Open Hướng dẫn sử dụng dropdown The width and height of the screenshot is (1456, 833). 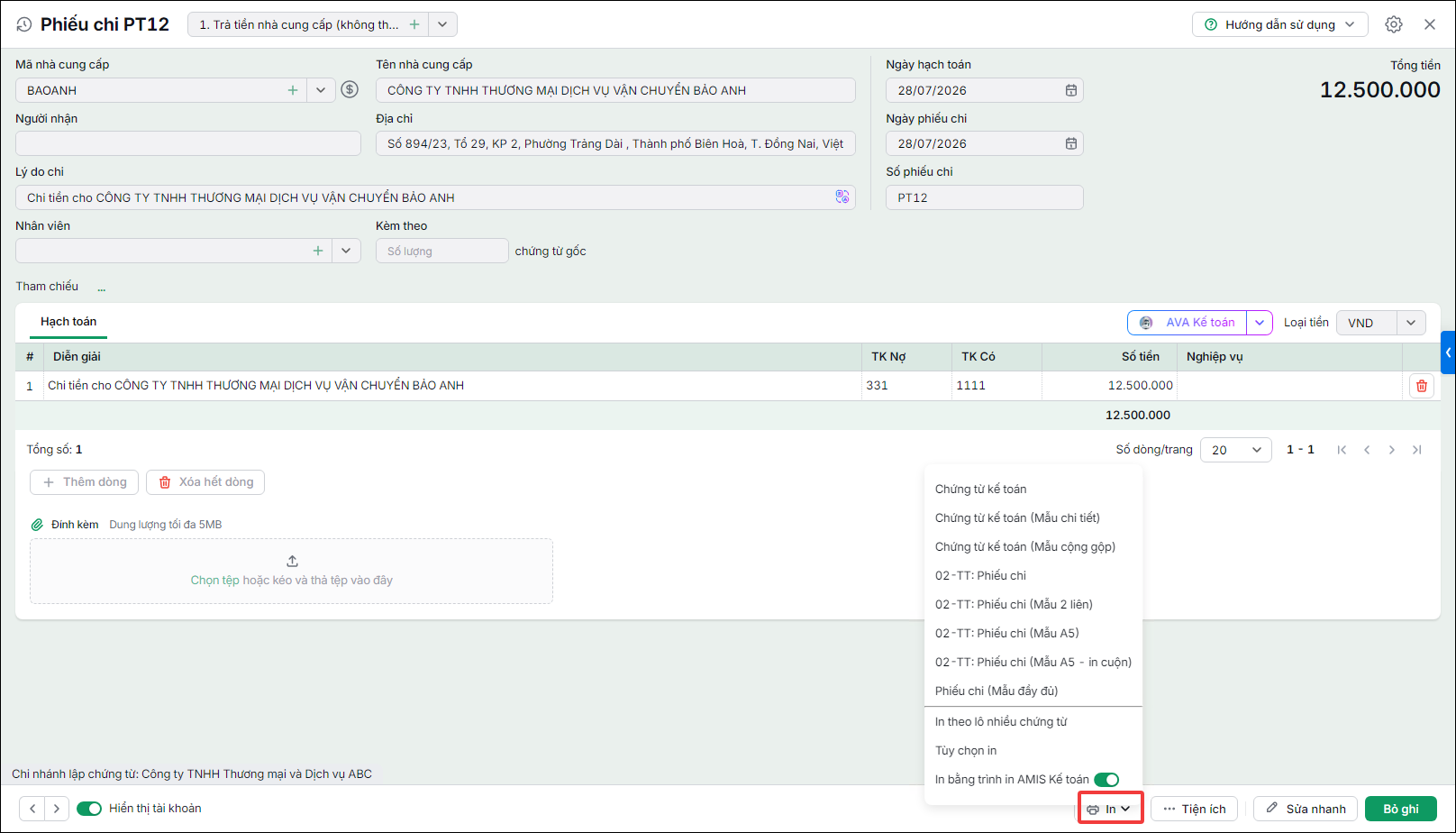1280,24
